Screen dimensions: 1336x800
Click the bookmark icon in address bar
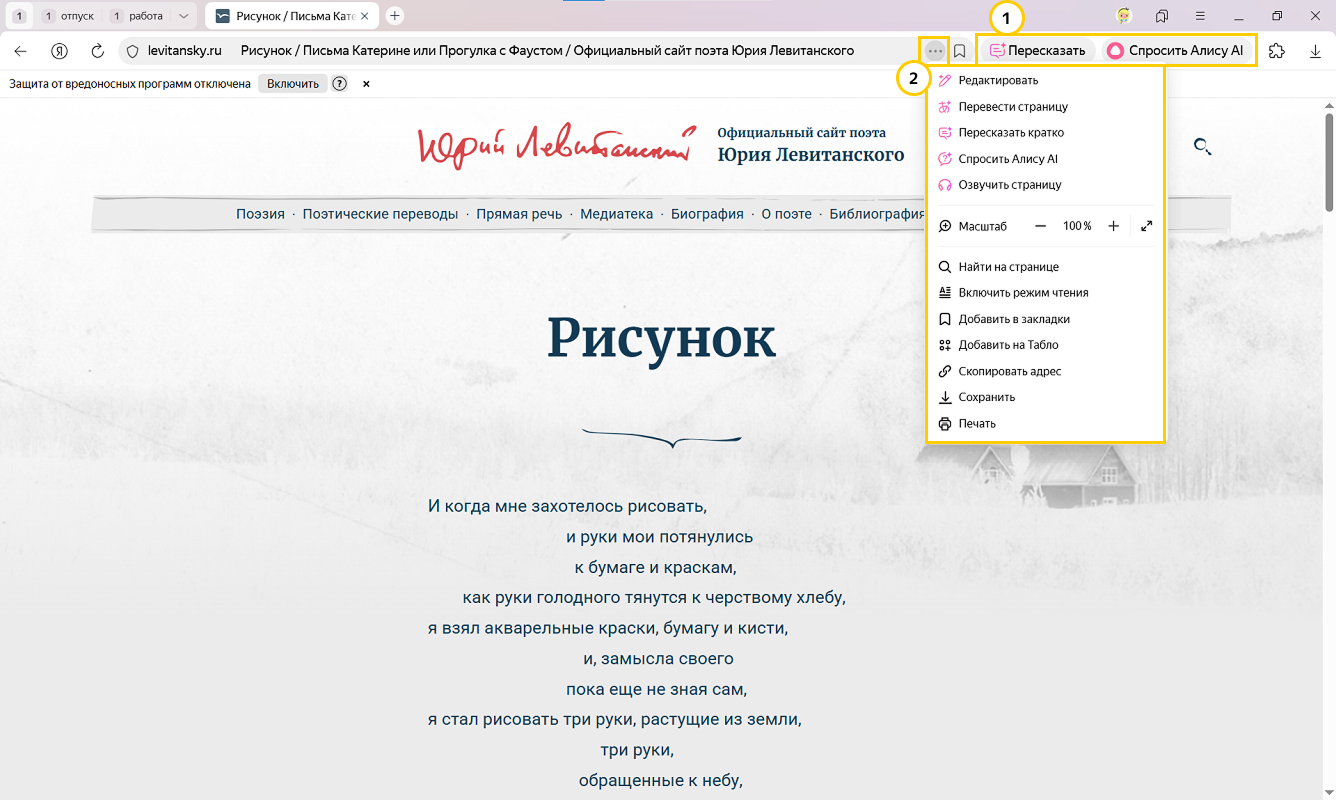(x=959, y=51)
